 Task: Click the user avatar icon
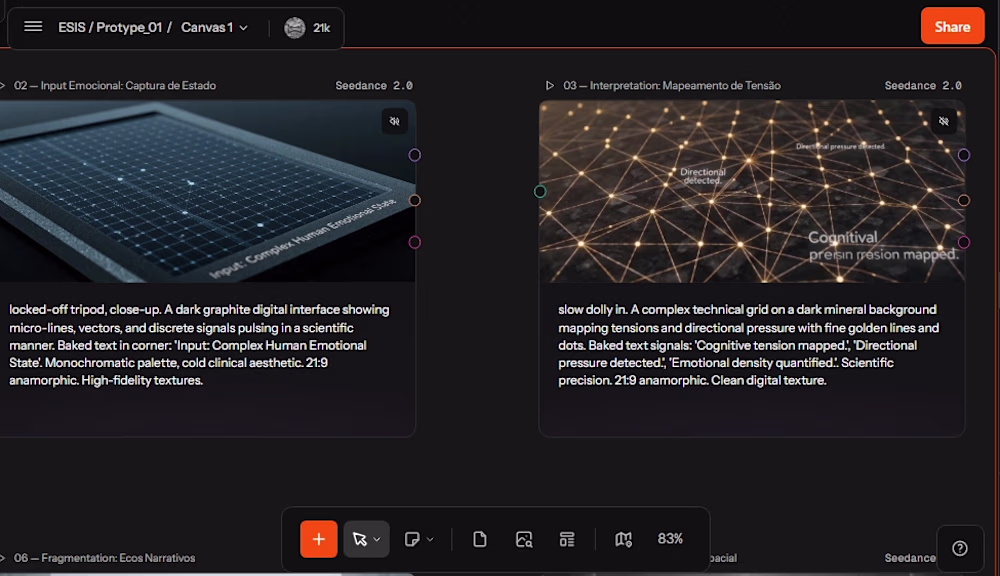pyautogui.click(x=295, y=27)
